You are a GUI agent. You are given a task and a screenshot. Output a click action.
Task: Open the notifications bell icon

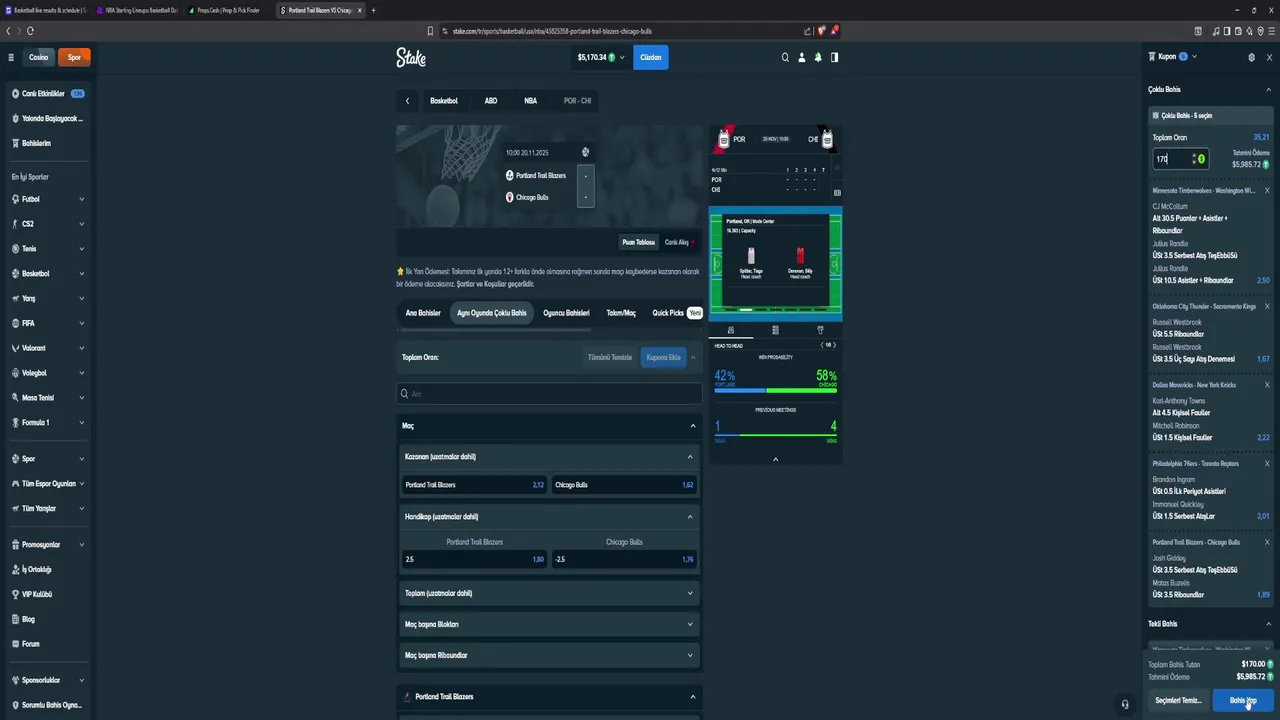pos(818,57)
